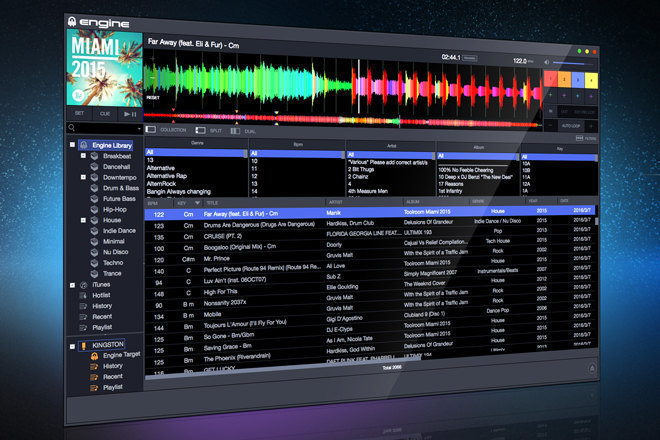Sort by the ALBUM column header

[x=436, y=201]
